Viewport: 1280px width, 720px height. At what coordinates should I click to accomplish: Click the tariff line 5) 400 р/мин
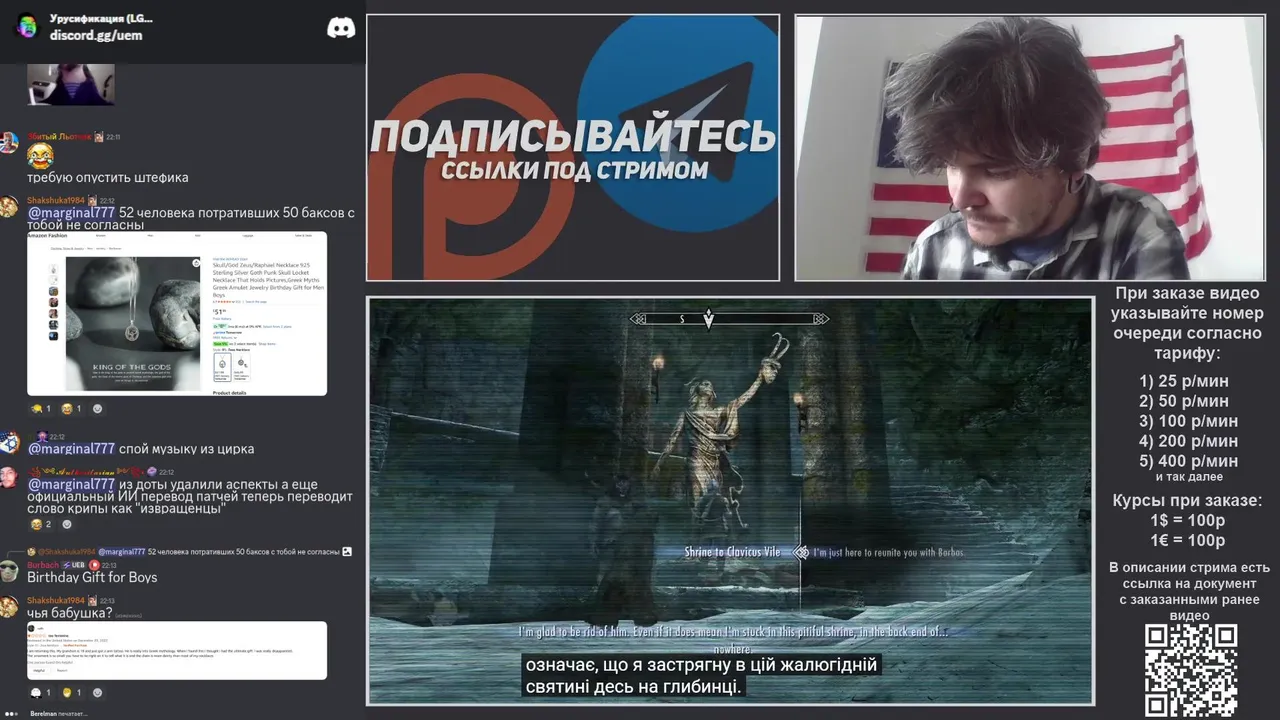pyautogui.click(x=1188, y=461)
